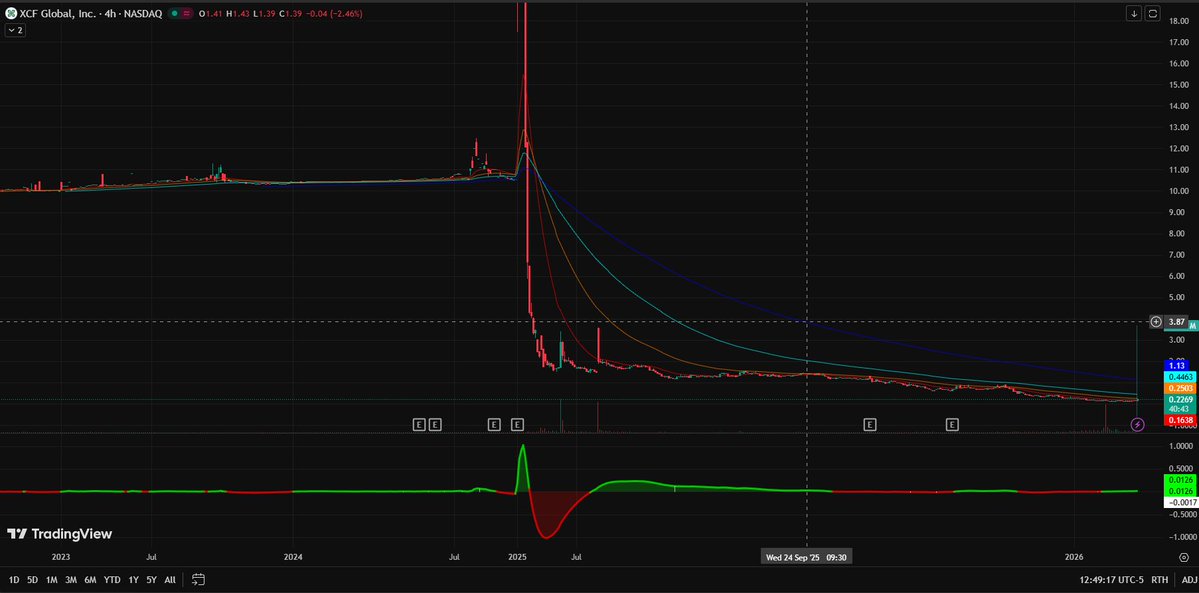Collapse the indicator legend showing 2
Screen dimensions: 1199x593
14,30
